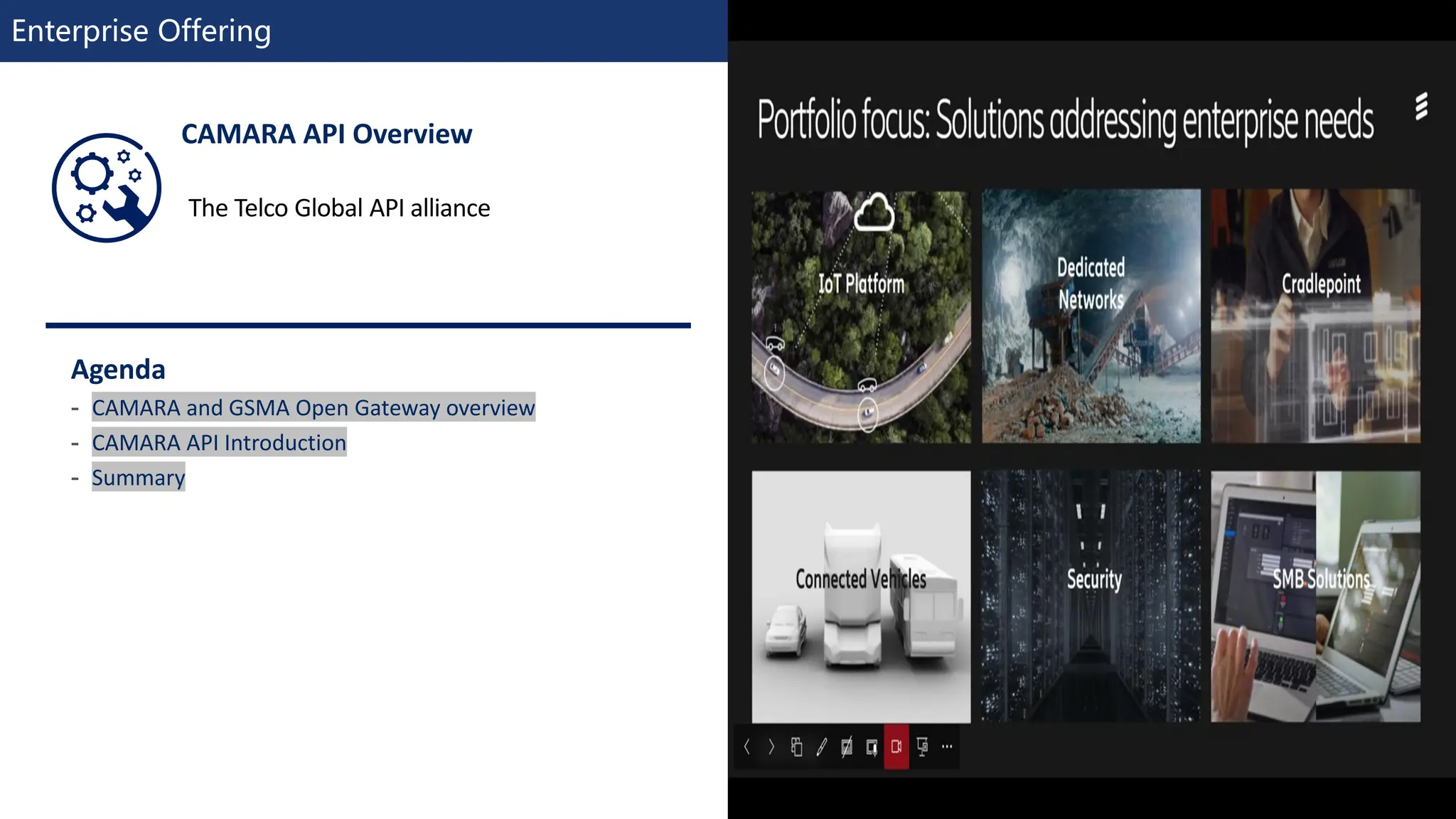Toggle the black screen slideshow icon
Image resolution: width=1456 pixels, height=819 pixels.
(847, 746)
